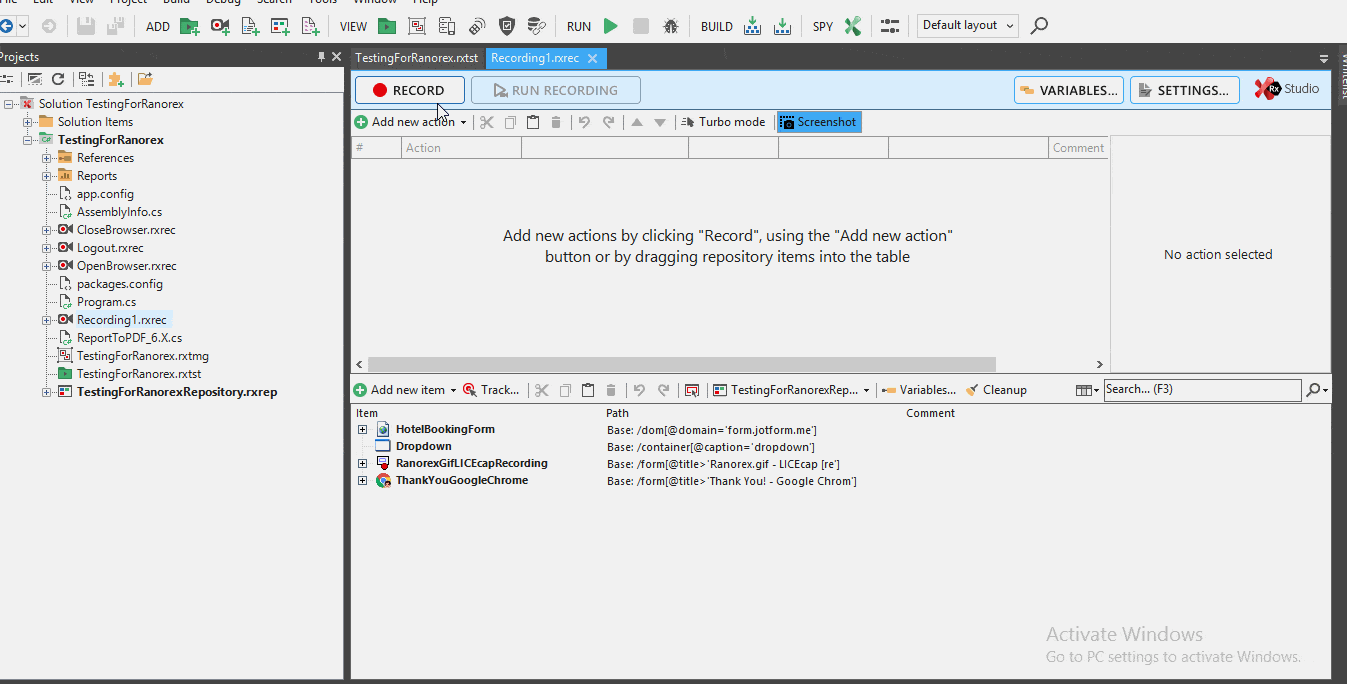The height and width of the screenshot is (684, 1347).
Task: Click the Rebuild icon next to Build
Action: click(x=783, y=27)
